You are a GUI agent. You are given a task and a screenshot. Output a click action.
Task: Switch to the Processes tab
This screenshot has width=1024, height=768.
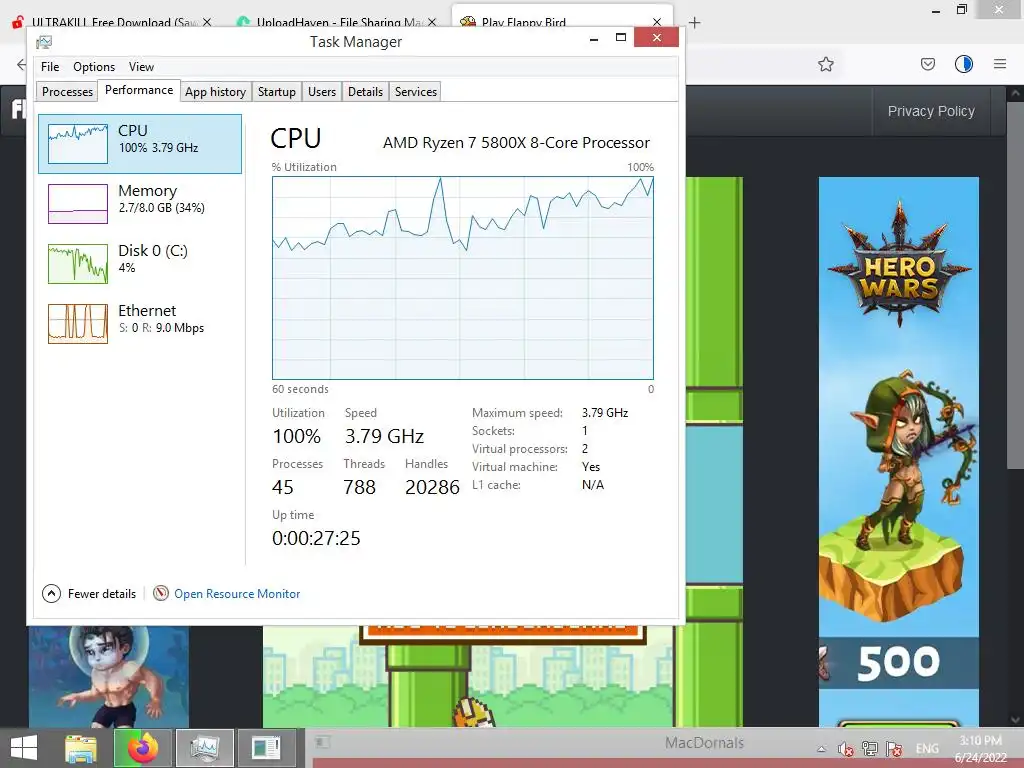(67, 91)
